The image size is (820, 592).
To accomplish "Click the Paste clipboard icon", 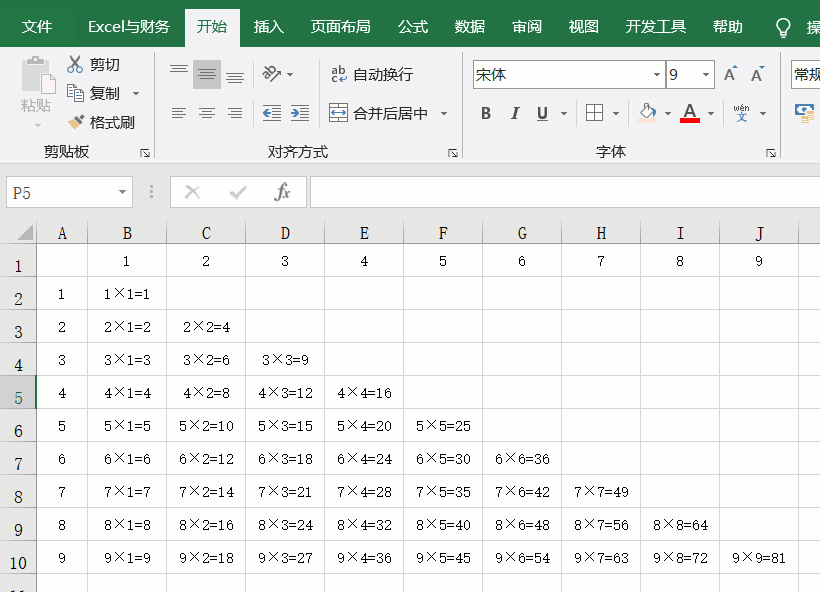I will point(38,76).
